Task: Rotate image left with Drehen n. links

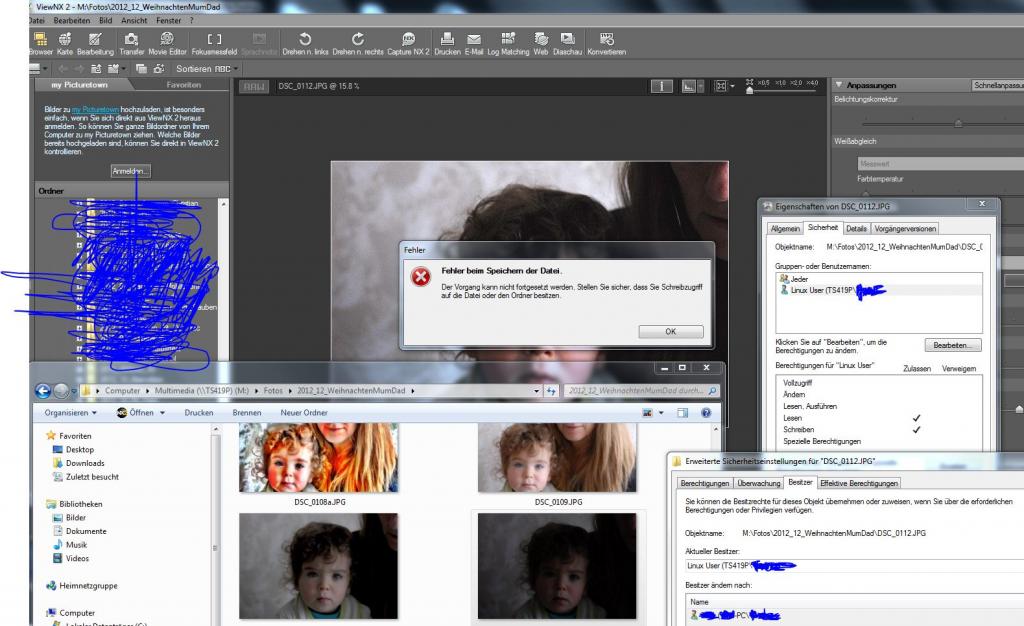Action: [305, 43]
